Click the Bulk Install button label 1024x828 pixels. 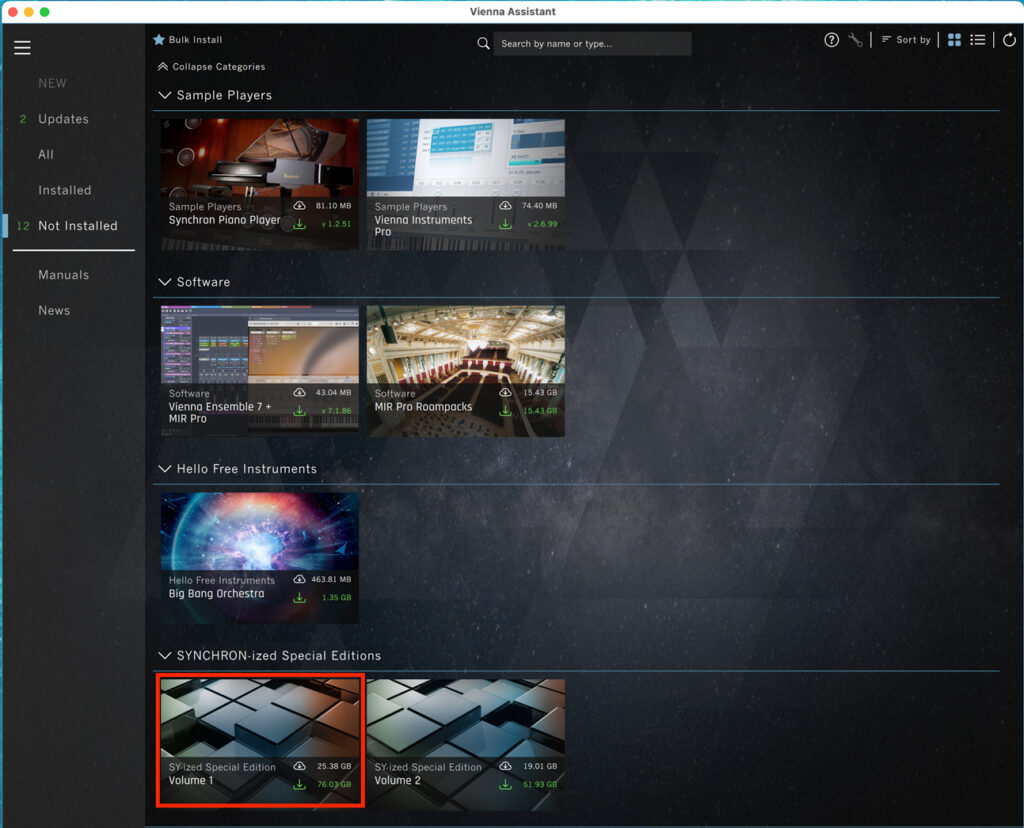click(195, 40)
